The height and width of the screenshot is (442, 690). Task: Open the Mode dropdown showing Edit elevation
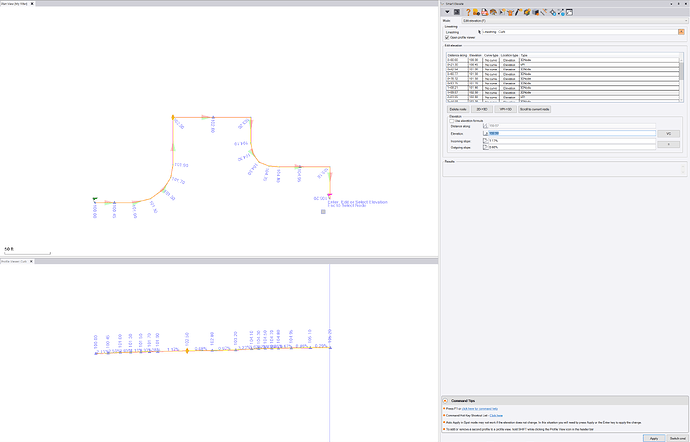tap(575, 21)
